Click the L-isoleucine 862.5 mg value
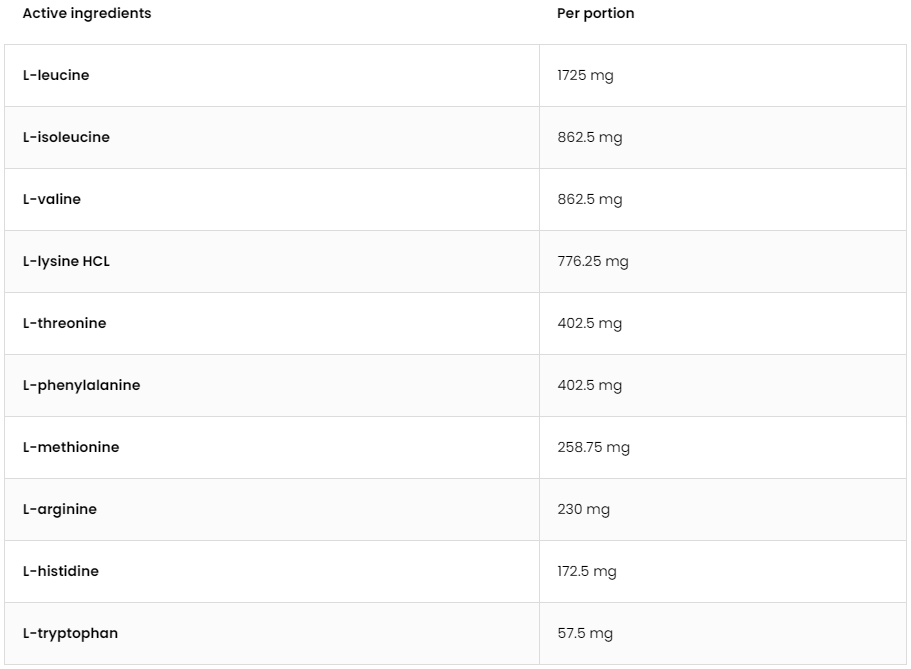The width and height of the screenshot is (911, 669). pyautogui.click(x=589, y=138)
